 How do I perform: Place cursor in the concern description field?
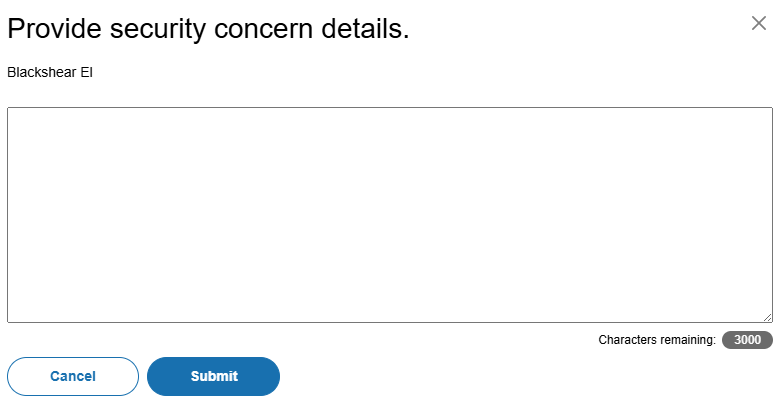pyautogui.click(x=390, y=214)
